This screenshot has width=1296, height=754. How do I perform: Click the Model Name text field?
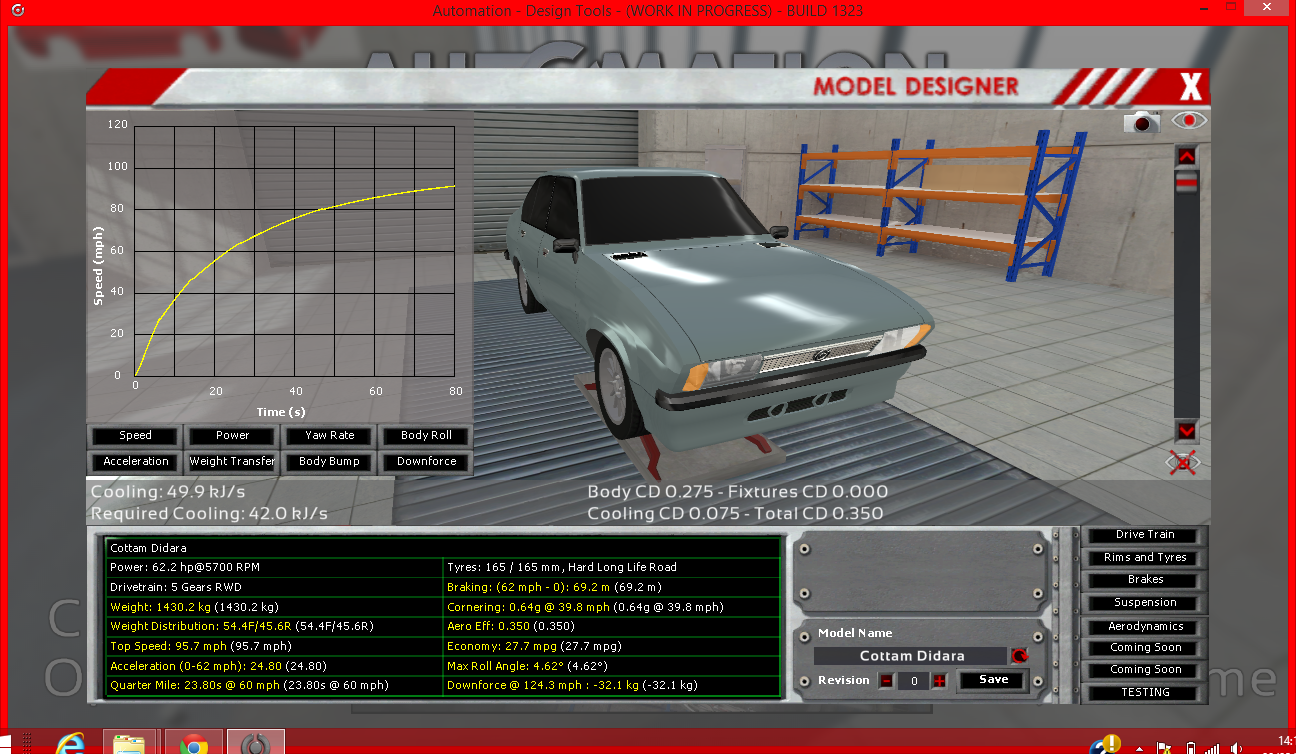(x=910, y=656)
